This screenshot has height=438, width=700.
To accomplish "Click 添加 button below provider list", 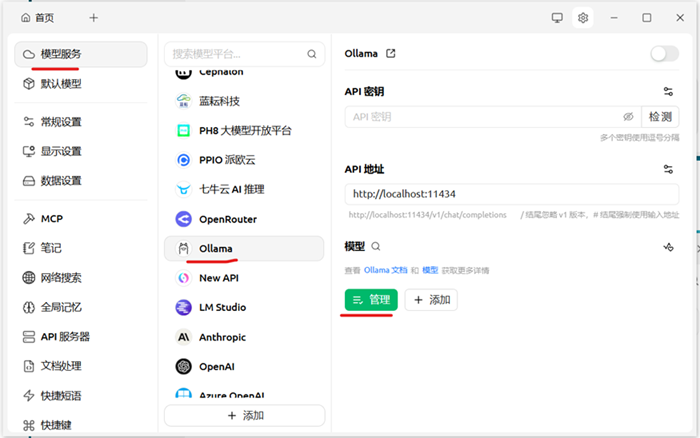I will (x=244, y=415).
